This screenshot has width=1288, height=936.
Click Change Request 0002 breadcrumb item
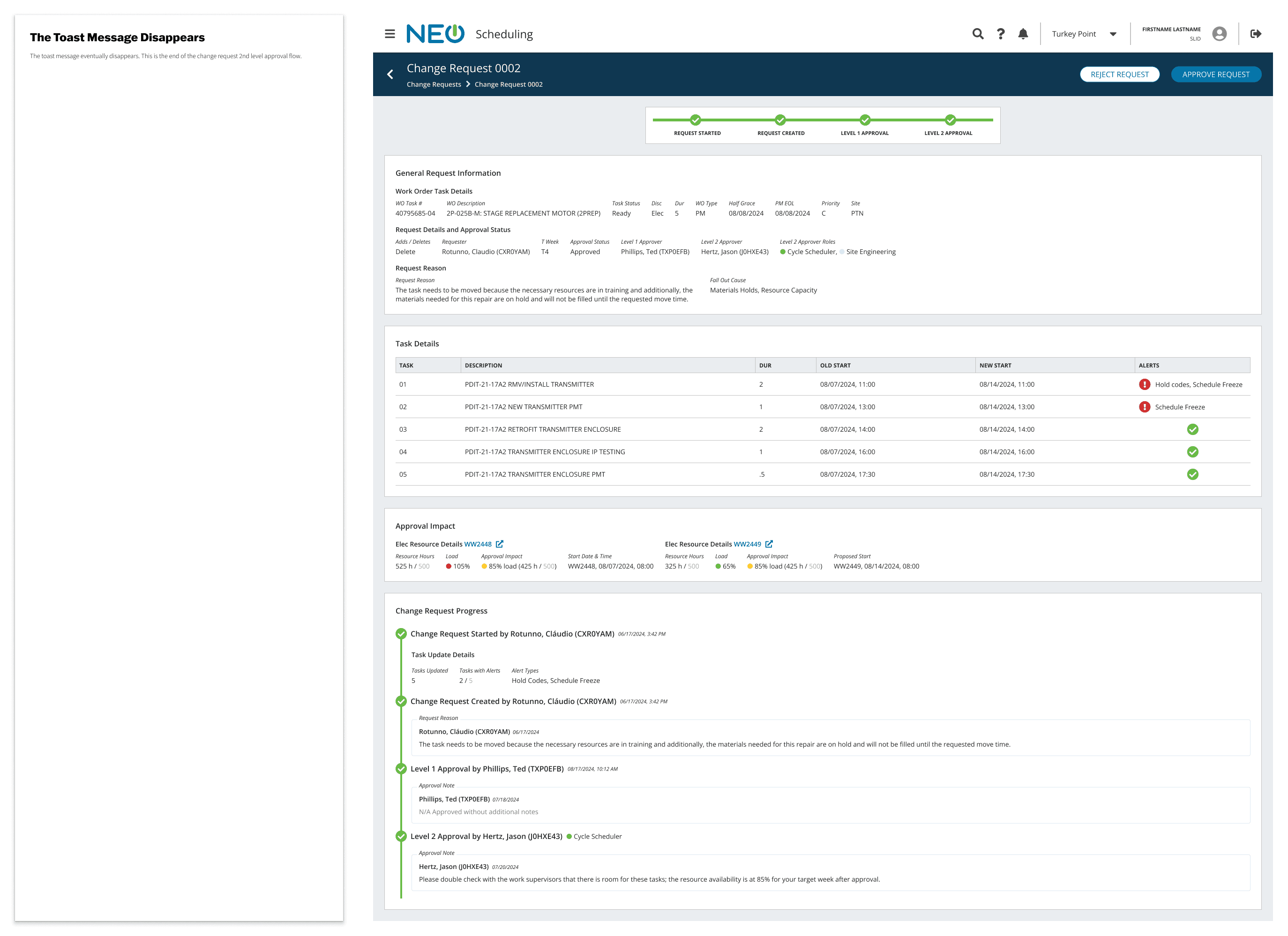click(x=508, y=85)
